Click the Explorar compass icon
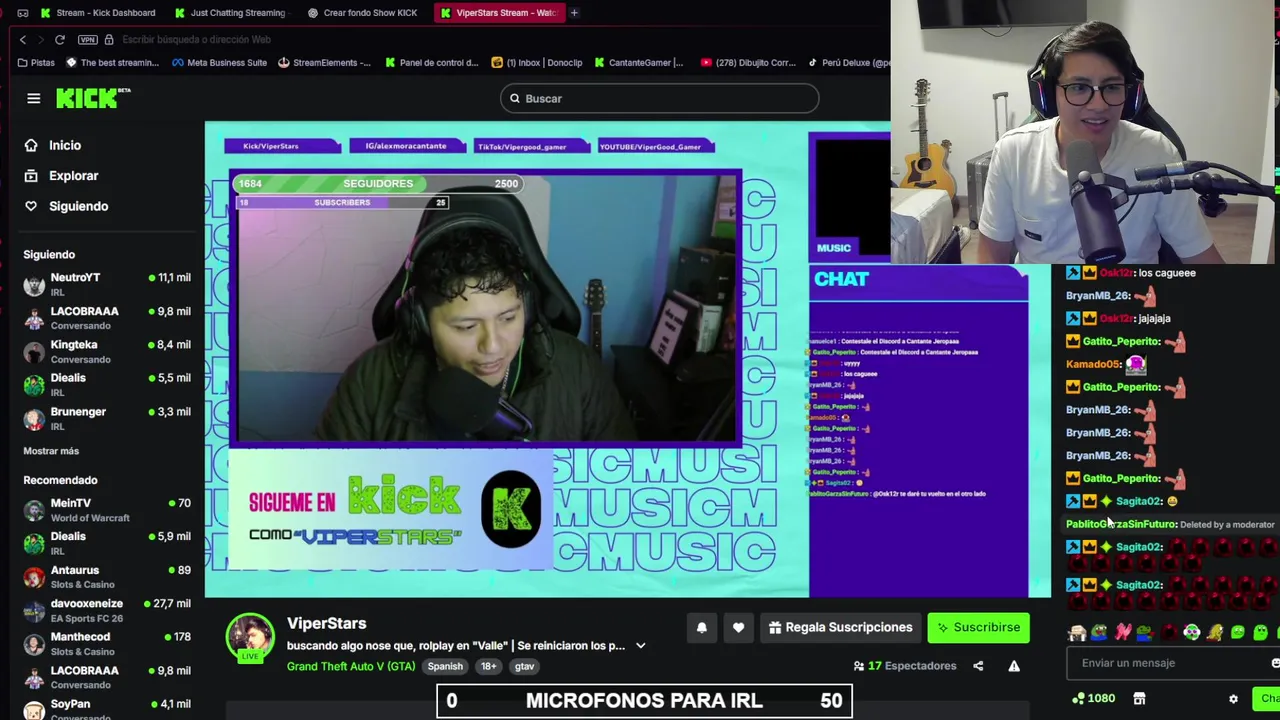1280x720 pixels. (x=31, y=175)
